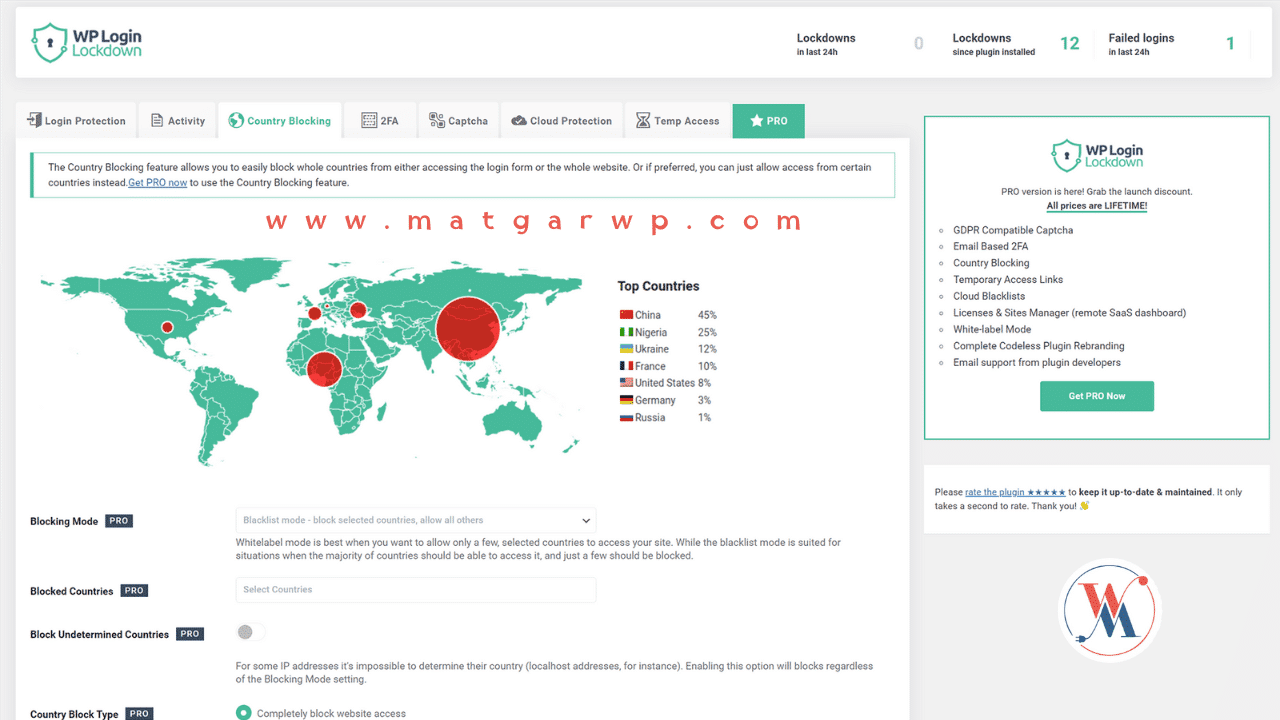Click the round WM logo badge
This screenshot has height=720, width=1280.
coord(1109,610)
